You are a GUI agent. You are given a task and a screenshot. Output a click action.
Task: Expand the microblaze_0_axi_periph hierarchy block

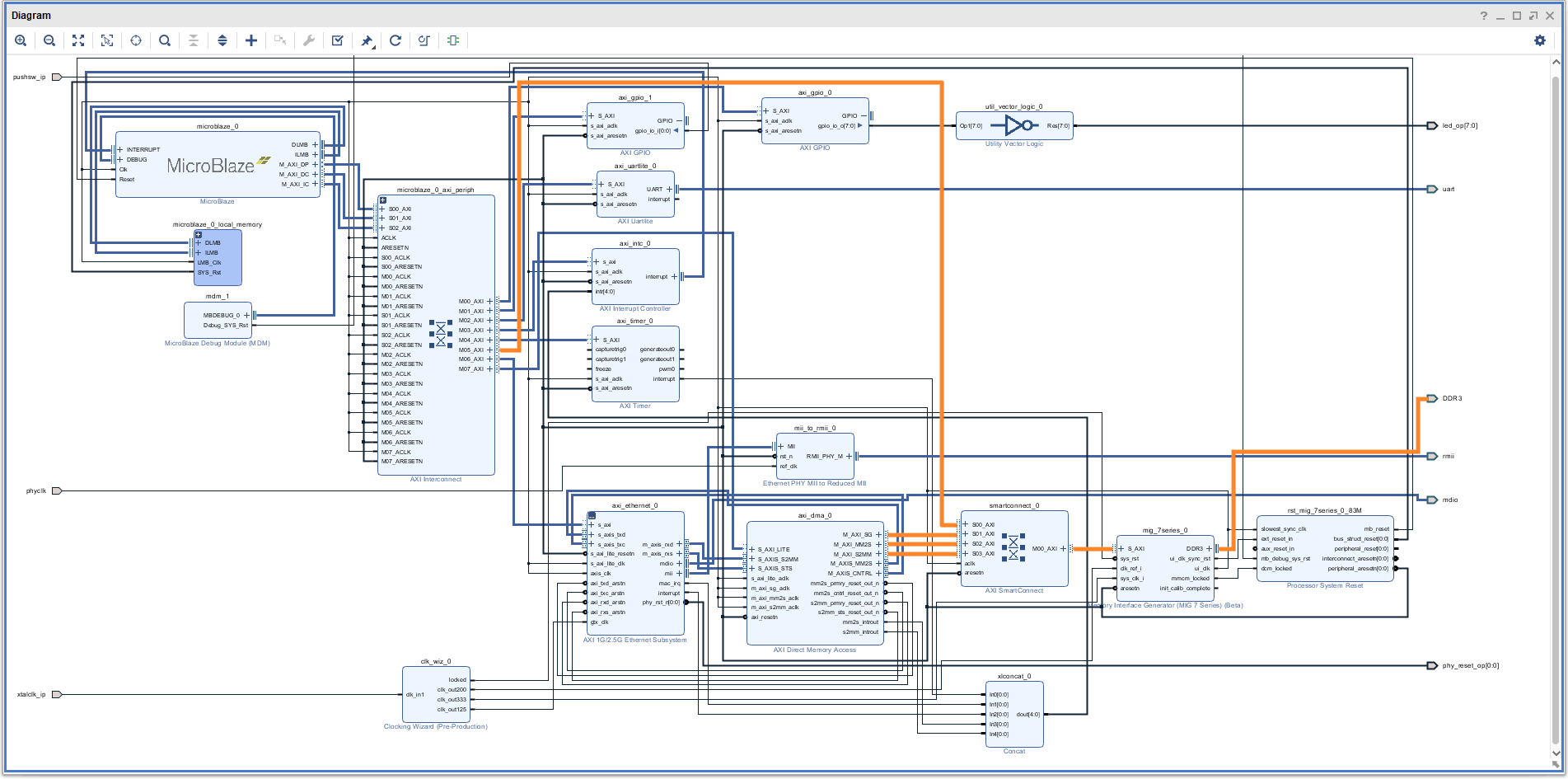coord(383,200)
